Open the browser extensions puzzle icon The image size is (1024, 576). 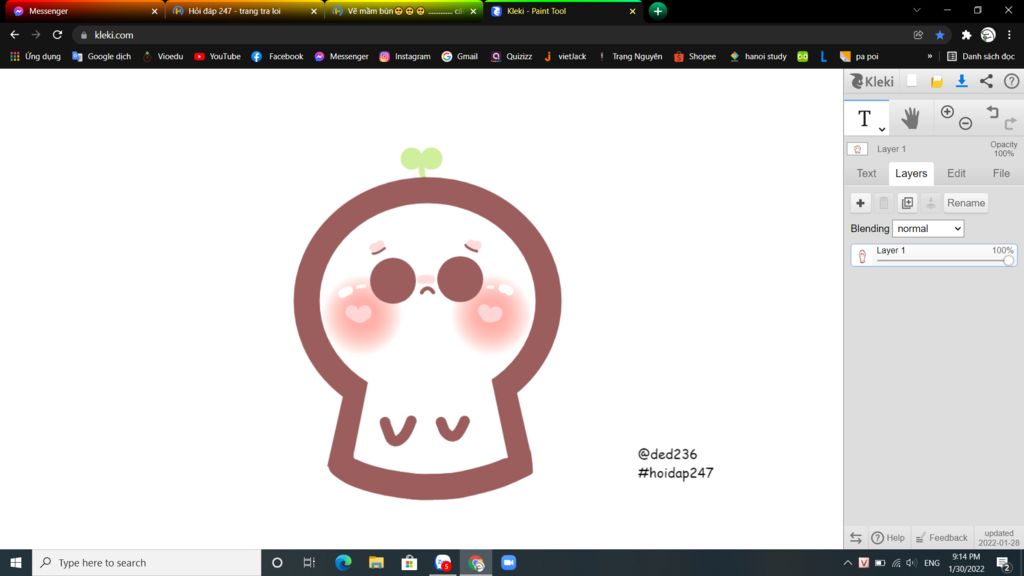[966, 35]
